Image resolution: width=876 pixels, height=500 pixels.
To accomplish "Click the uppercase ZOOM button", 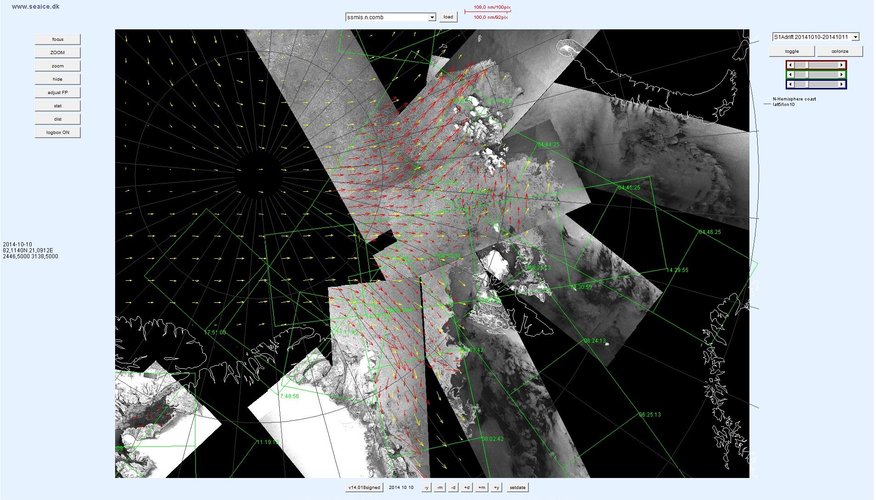I will click(58, 53).
